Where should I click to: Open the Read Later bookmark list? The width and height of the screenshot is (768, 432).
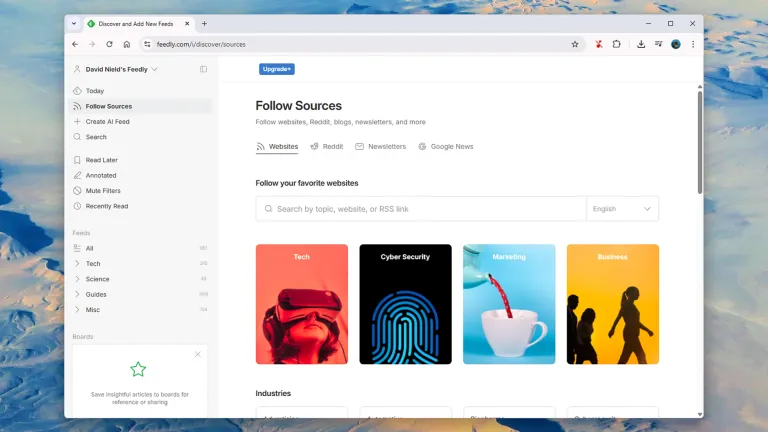coord(100,160)
